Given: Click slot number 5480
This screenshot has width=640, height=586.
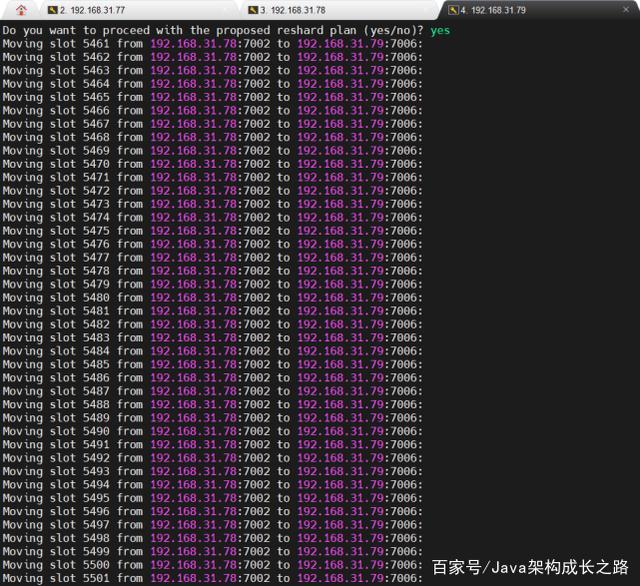Looking at the screenshot, I should 96,297.
